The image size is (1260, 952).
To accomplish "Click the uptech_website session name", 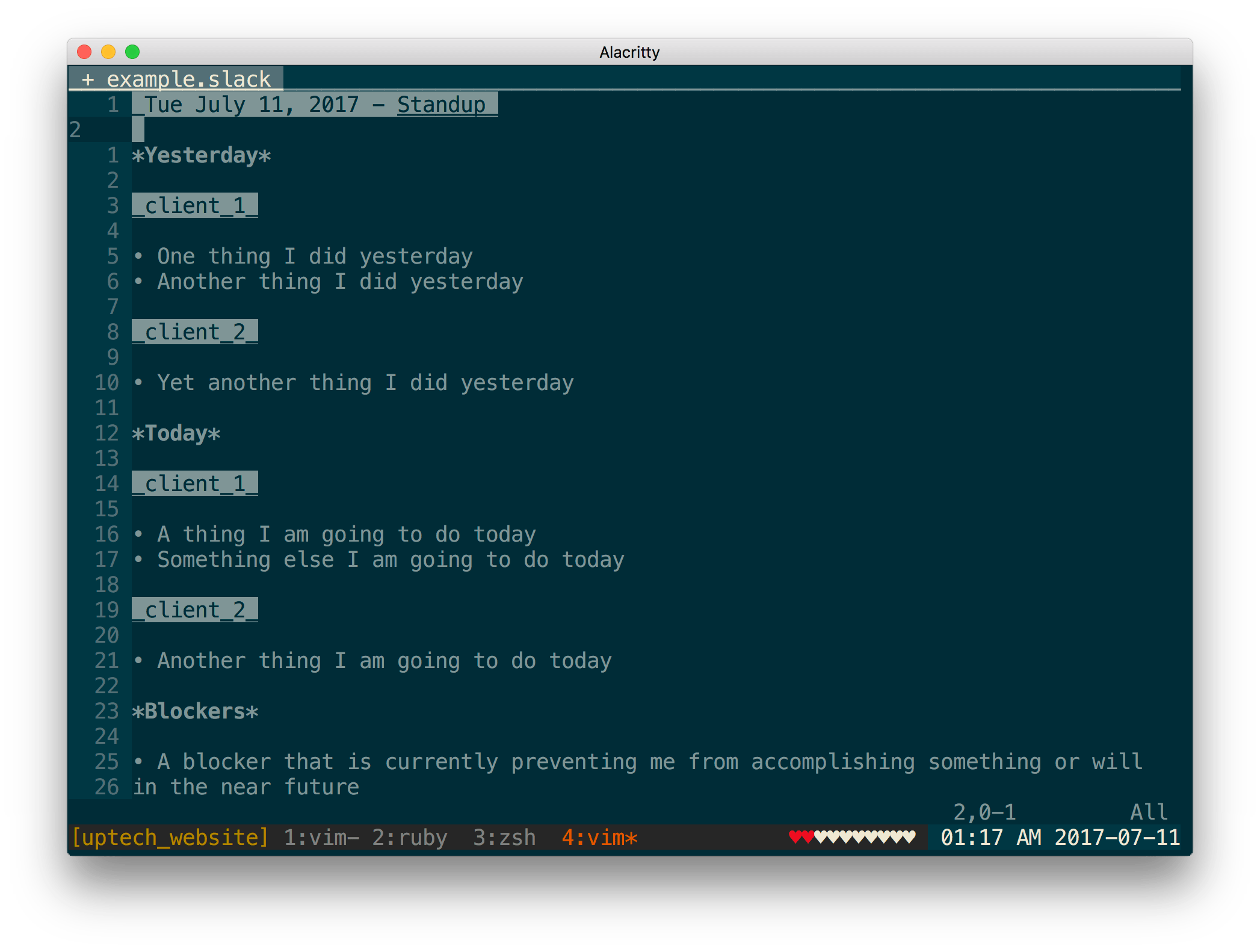I will point(170,837).
